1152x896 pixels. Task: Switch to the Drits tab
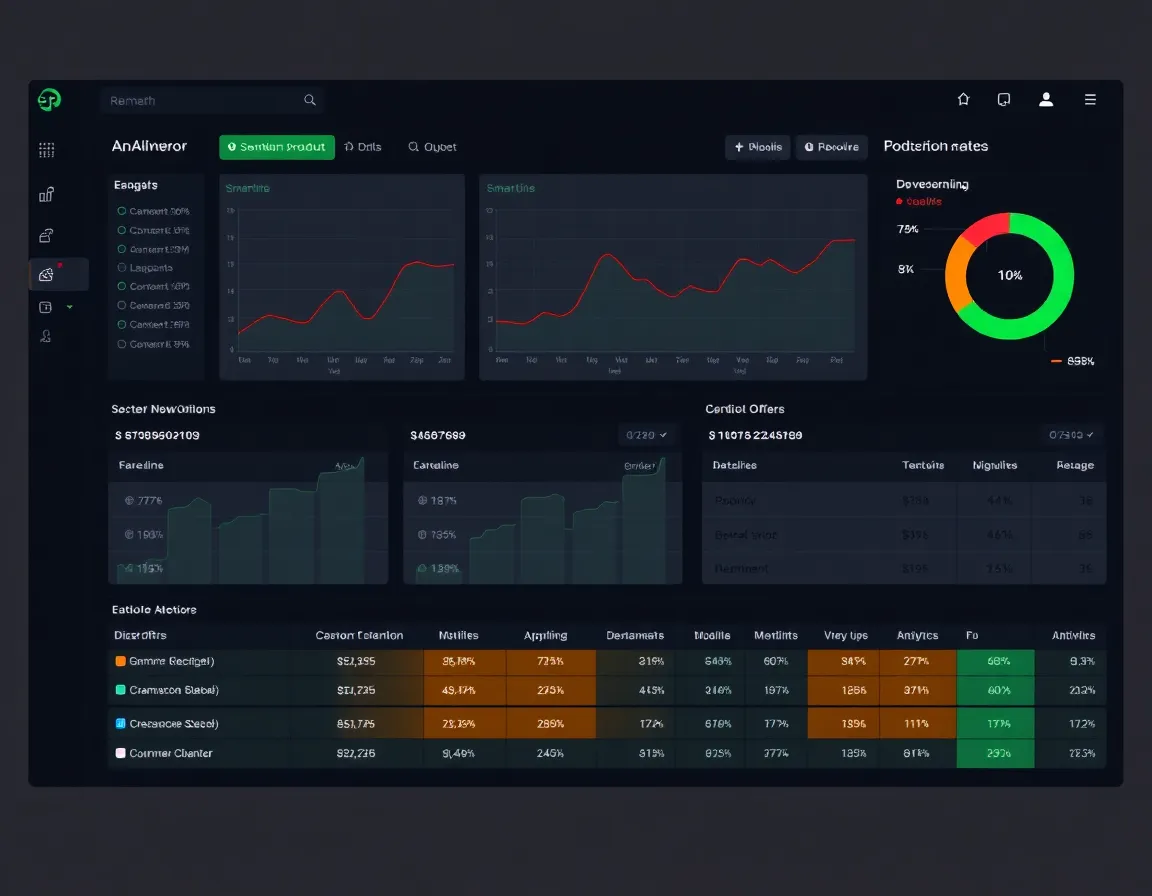(363, 147)
